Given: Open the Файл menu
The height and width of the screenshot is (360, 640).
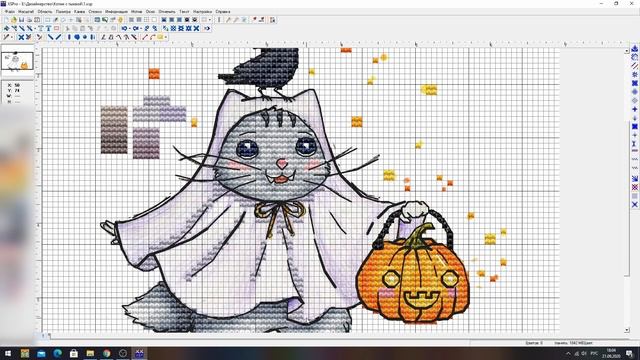Looking at the screenshot, I should 9,12.
